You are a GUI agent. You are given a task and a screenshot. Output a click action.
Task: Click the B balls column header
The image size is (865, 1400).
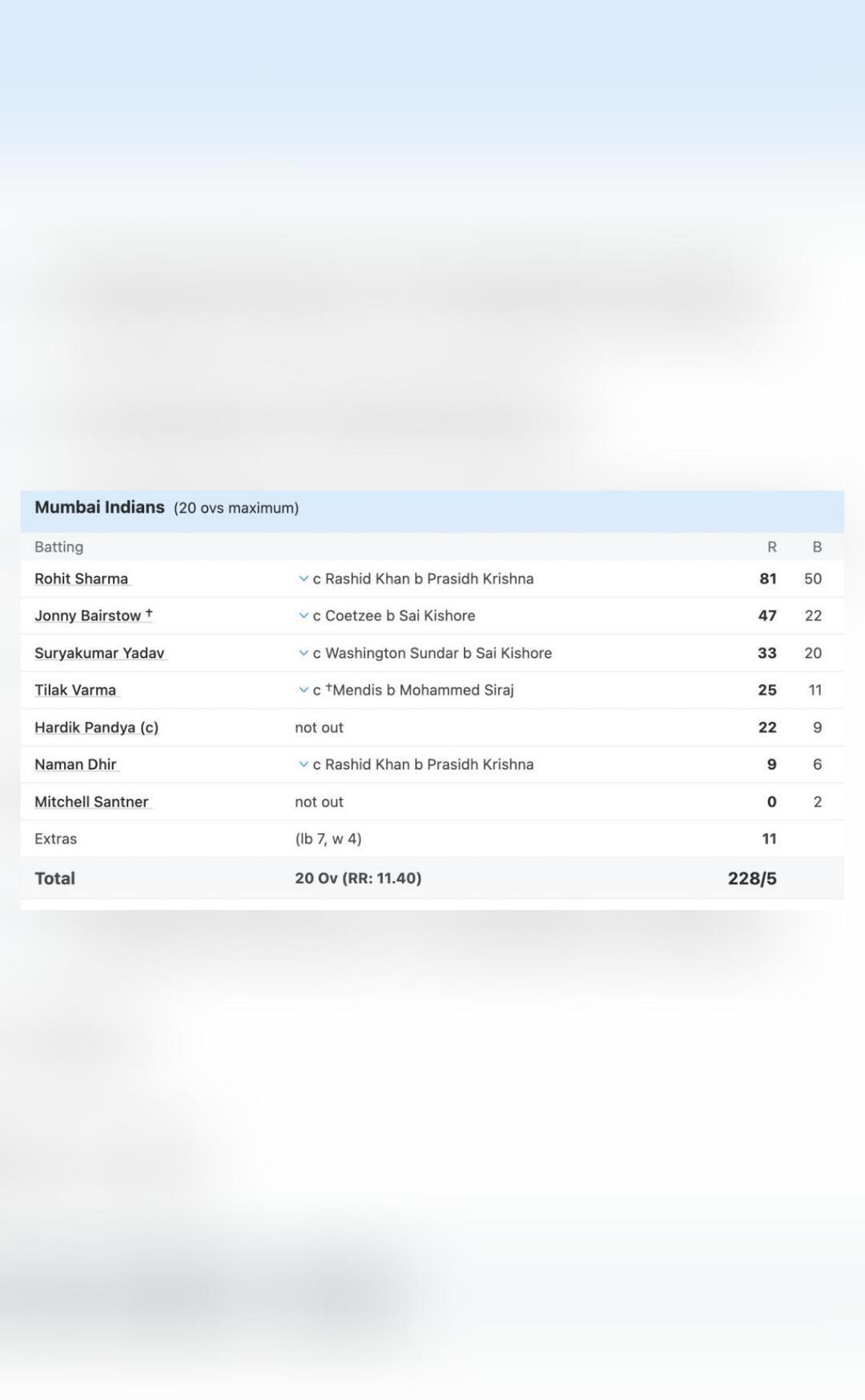pyautogui.click(x=817, y=547)
